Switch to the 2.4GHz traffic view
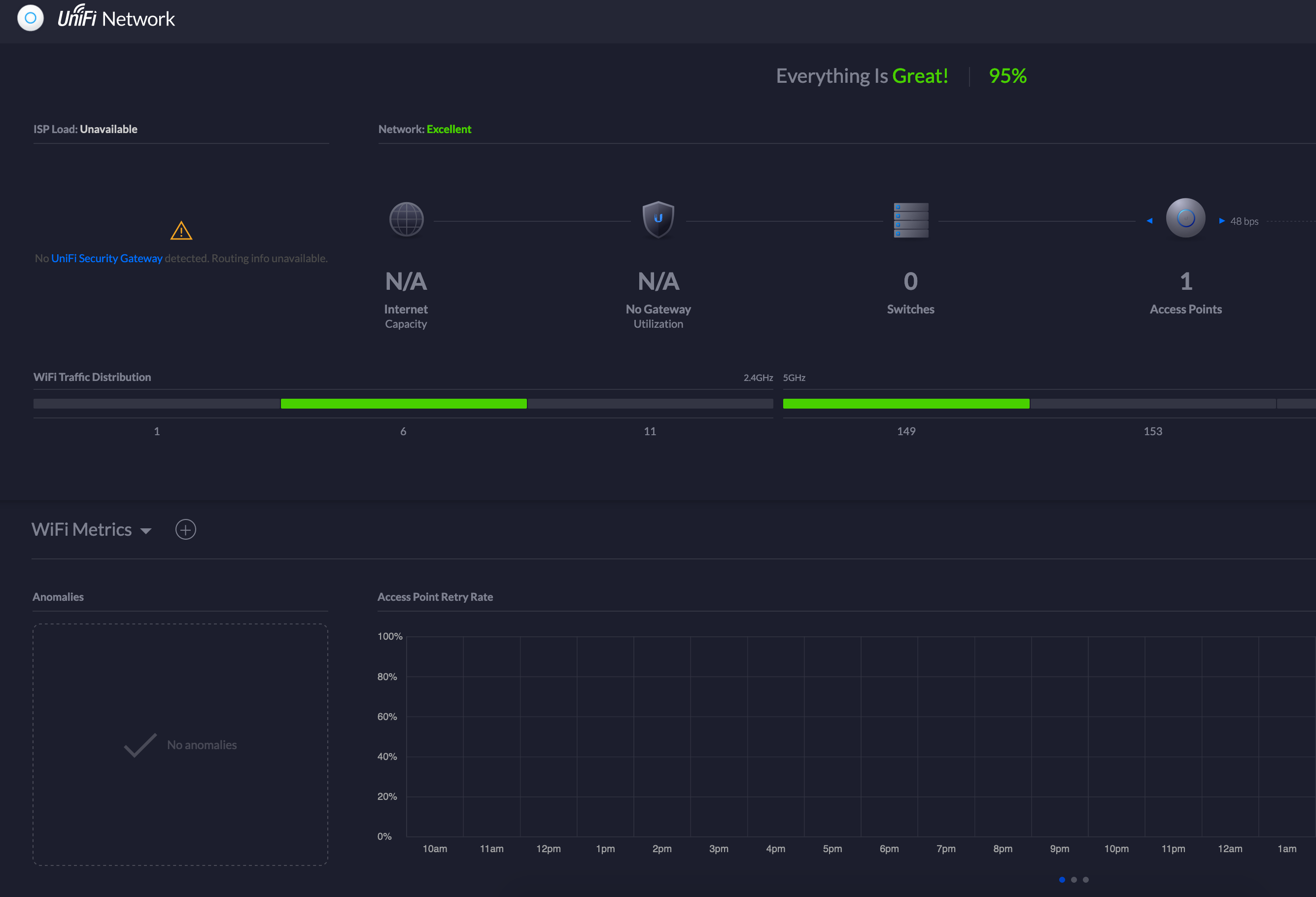The image size is (1316, 897). 758,377
